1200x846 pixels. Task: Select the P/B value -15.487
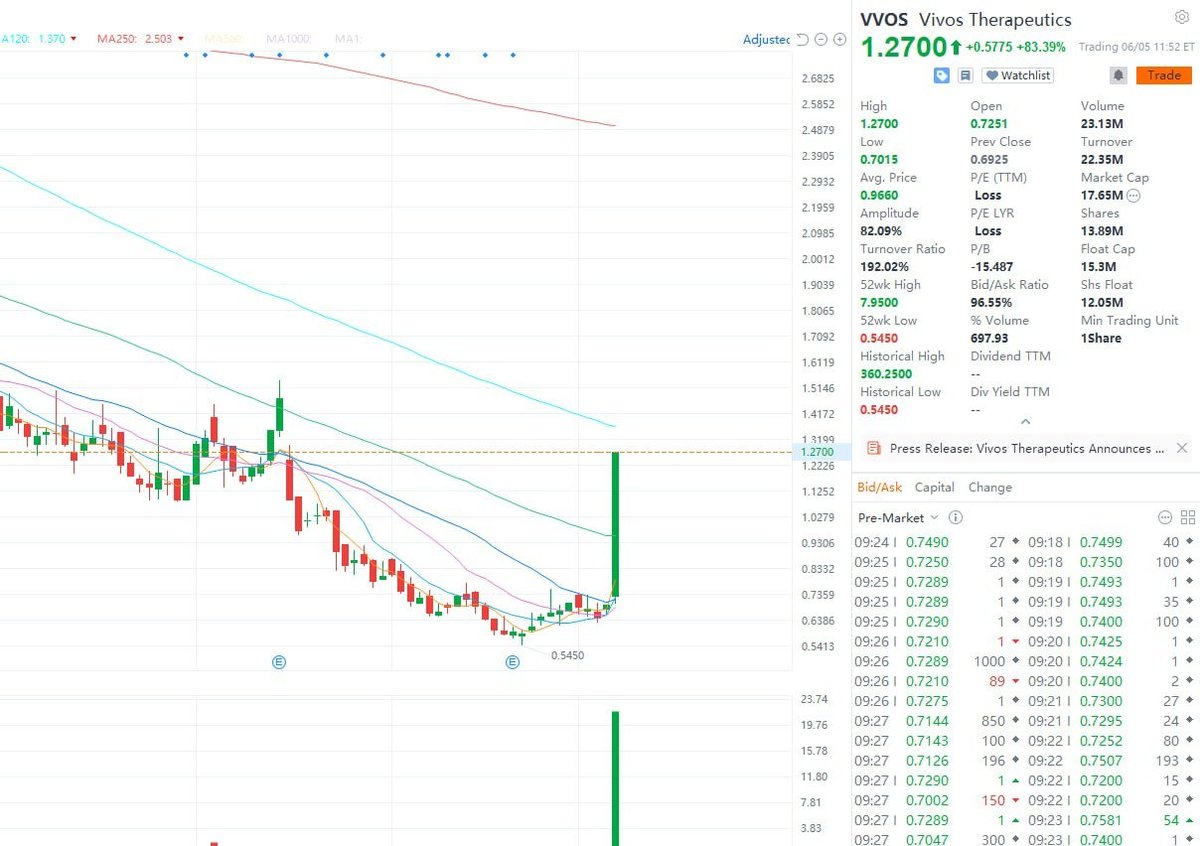pyautogui.click(x=992, y=267)
